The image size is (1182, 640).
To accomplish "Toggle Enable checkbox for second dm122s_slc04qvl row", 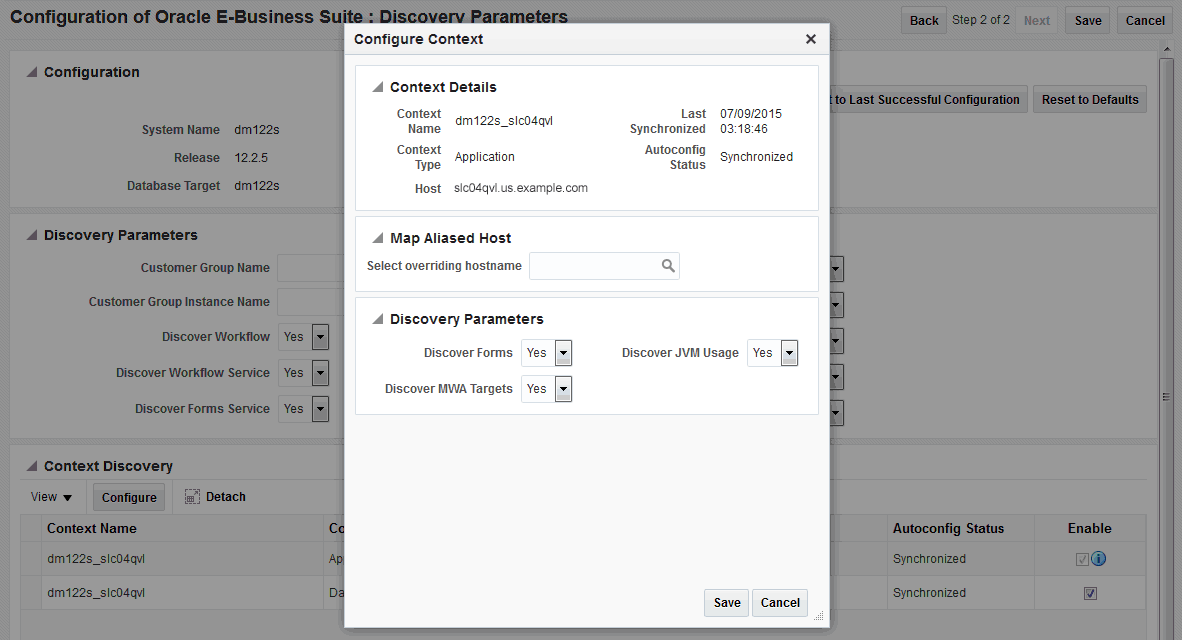I will coord(1090,593).
